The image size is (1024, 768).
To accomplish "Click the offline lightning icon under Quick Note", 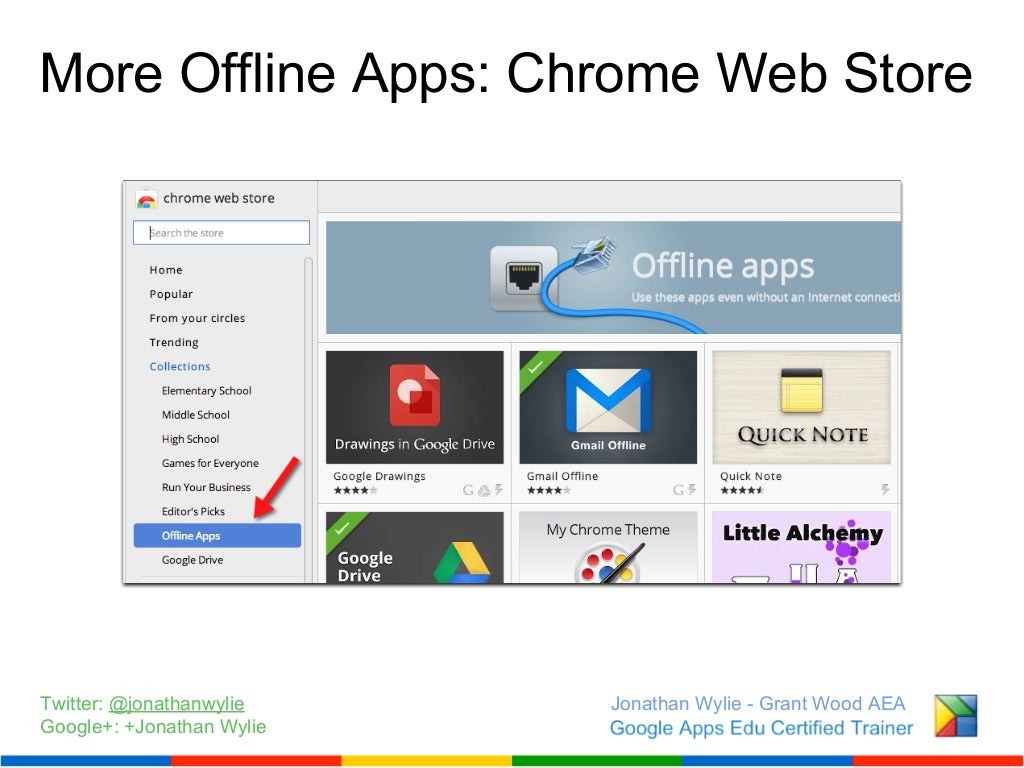I will tap(886, 489).
